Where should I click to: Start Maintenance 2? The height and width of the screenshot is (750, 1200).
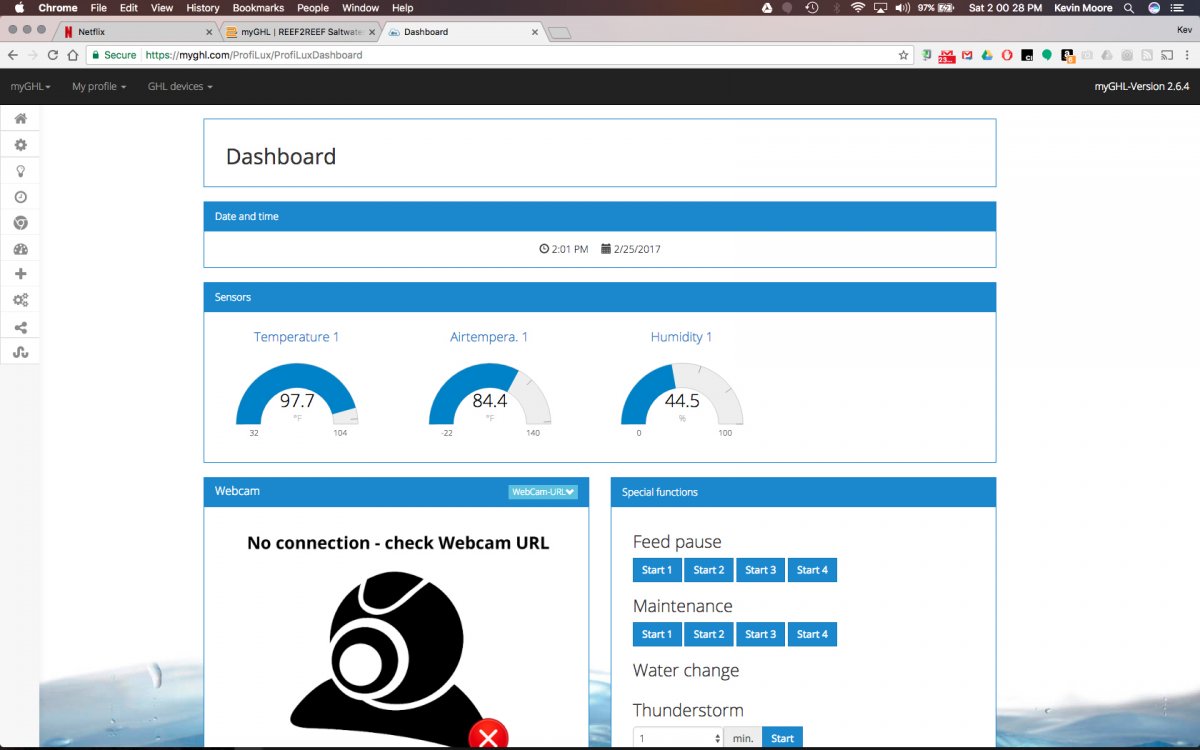coord(709,634)
